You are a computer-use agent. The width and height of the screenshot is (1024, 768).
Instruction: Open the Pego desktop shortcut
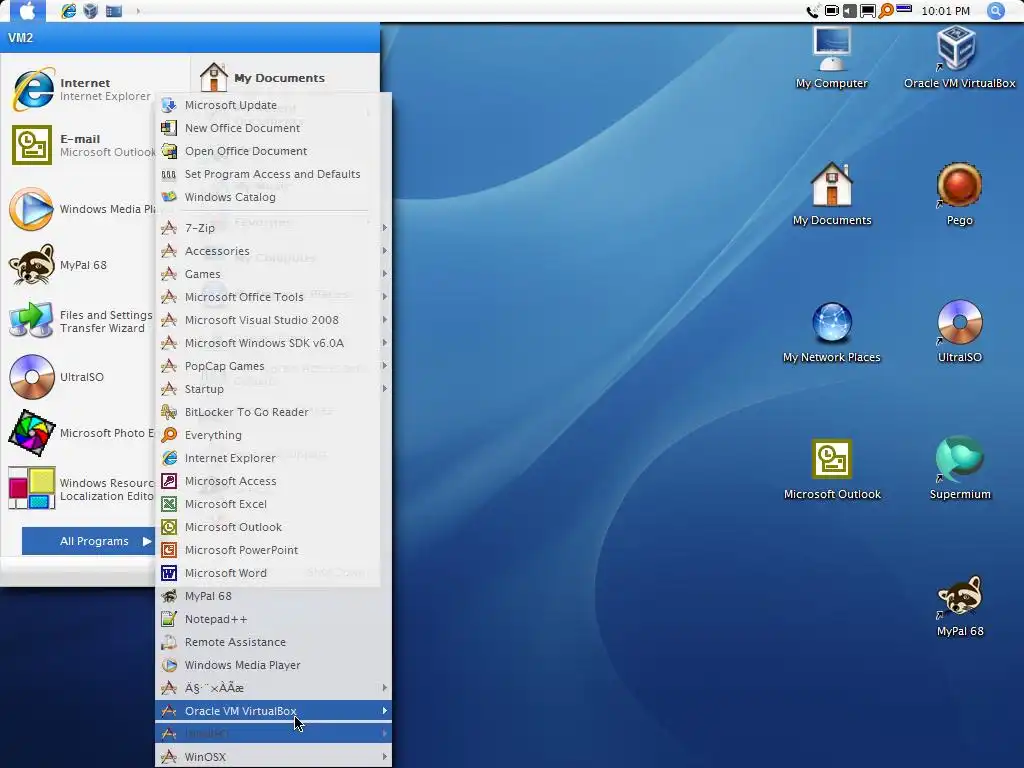coord(959,195)
